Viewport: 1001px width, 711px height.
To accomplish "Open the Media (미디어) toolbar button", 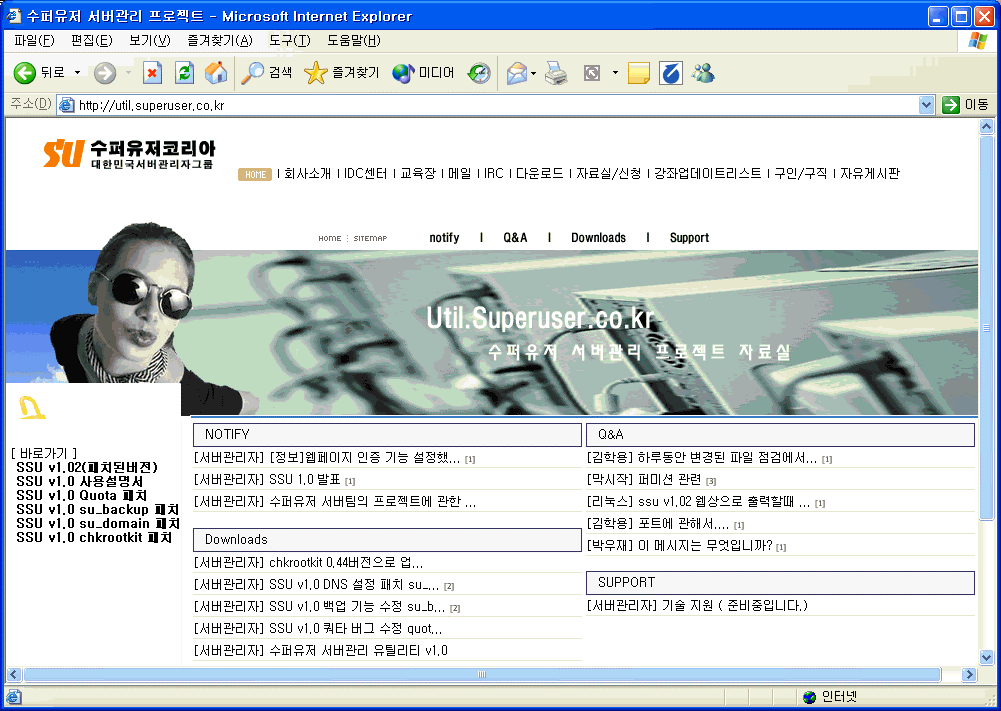I will click(x=423, y=73).
